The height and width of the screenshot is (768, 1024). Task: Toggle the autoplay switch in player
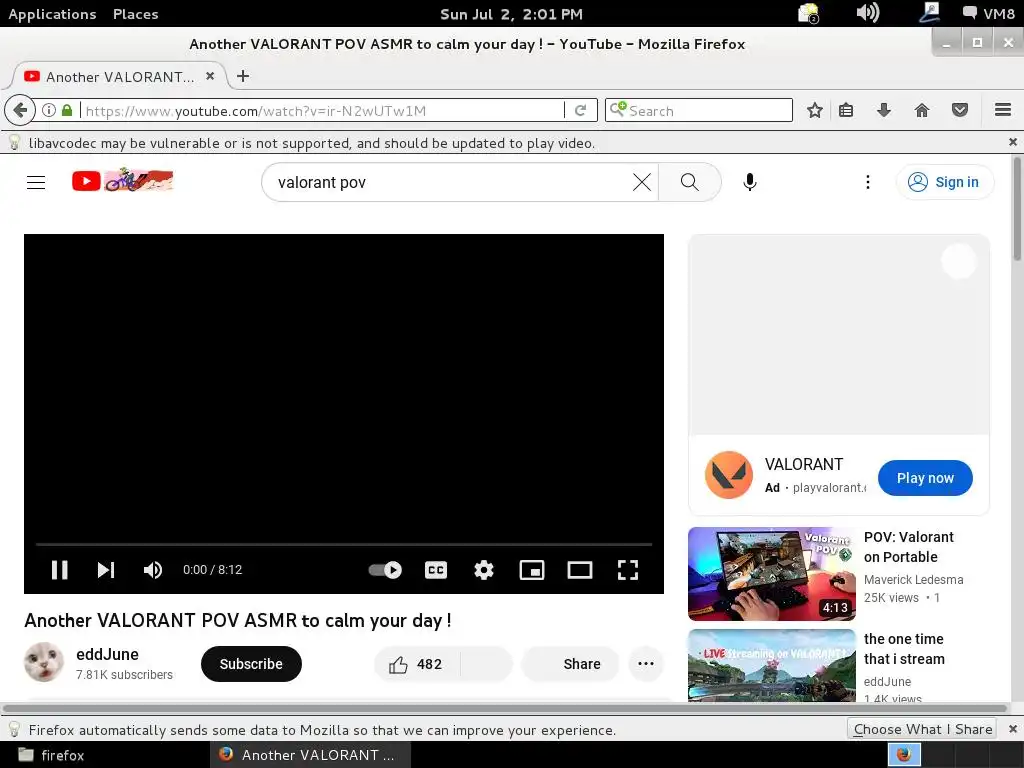click(x=385, y=569)
